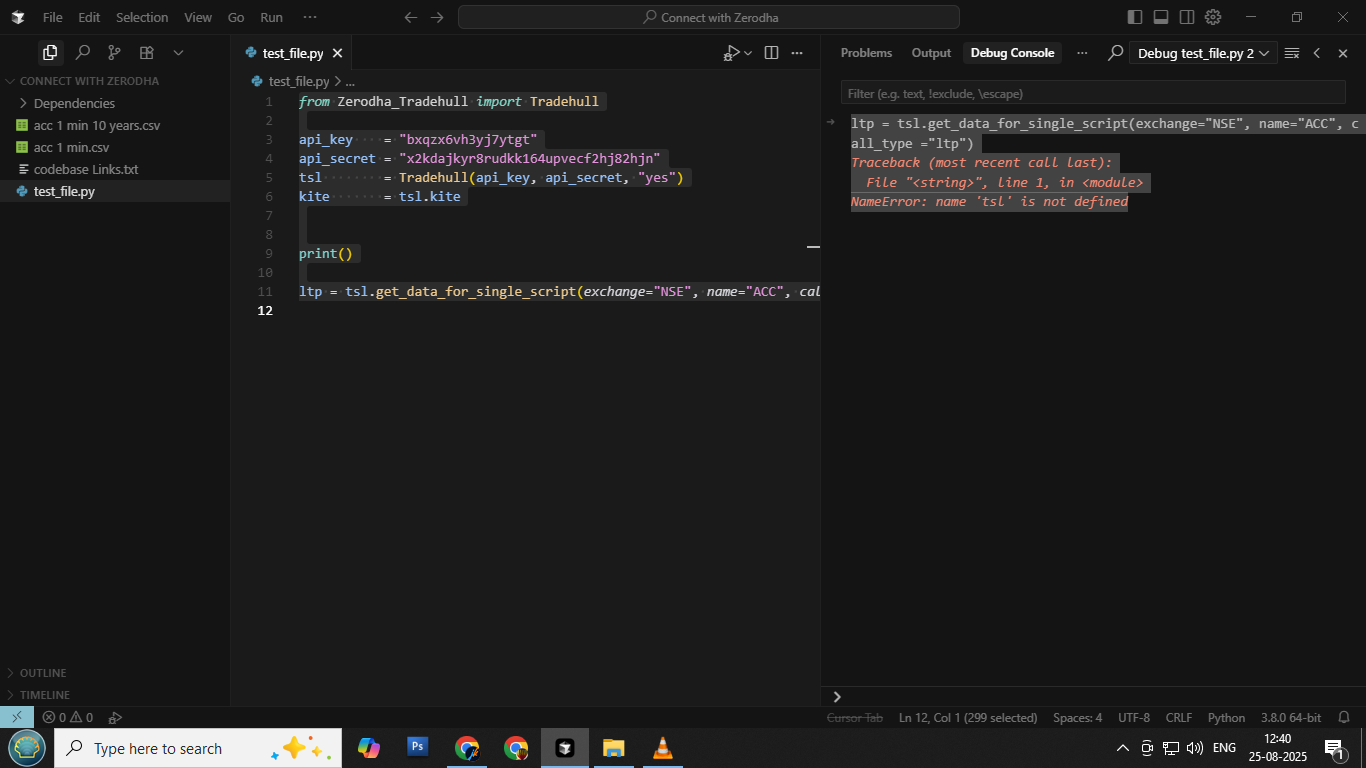The image size is (1366, 768).
Task: Expand the Outline section
Action: pos(43,673)
